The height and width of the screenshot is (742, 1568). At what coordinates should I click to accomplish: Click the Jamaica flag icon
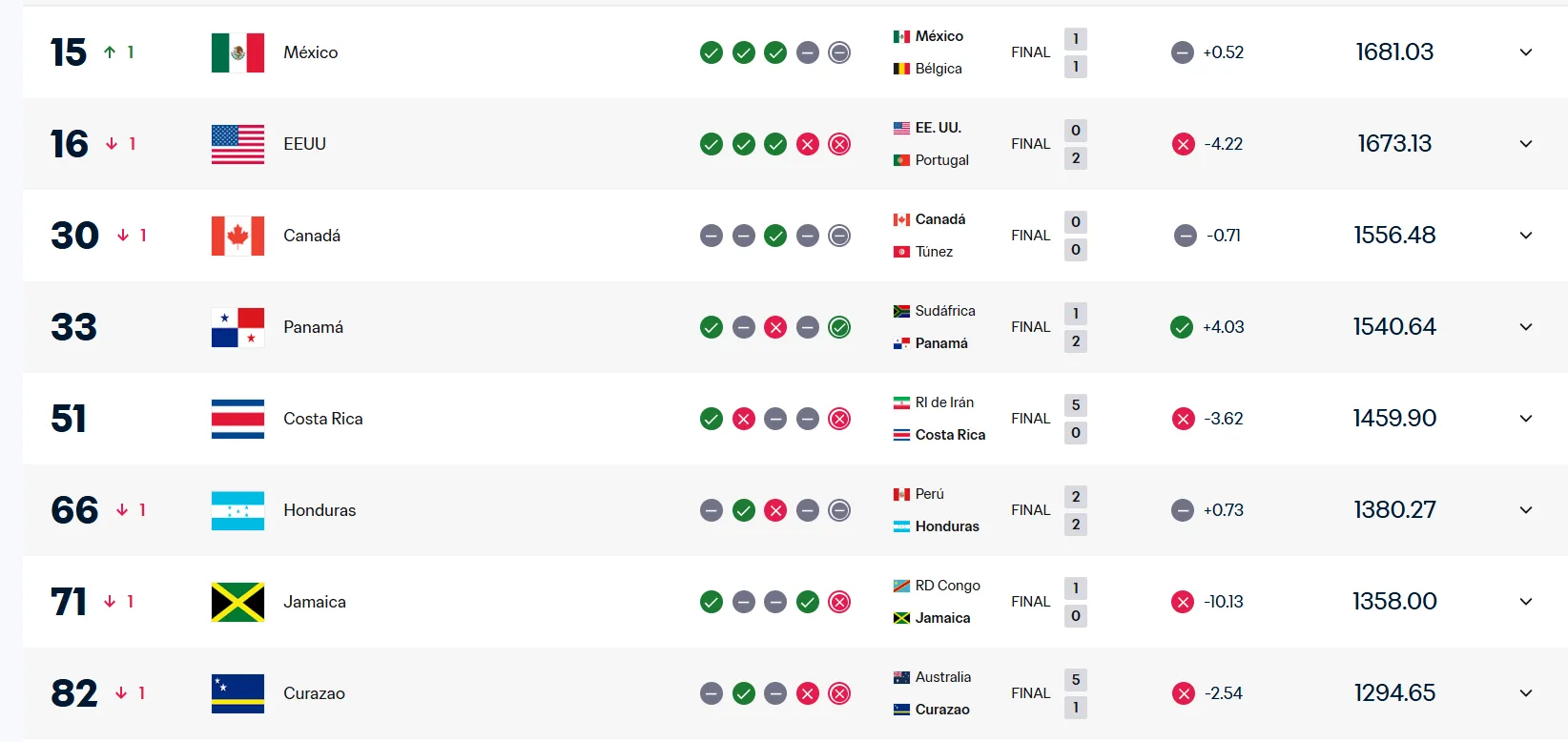[x=237, y=602]
